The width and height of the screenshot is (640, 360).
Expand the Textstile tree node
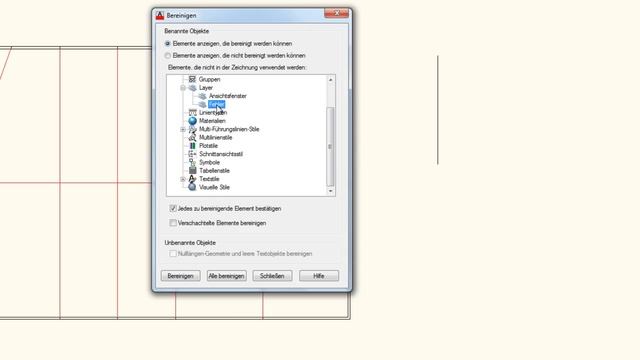coord(183,179)
